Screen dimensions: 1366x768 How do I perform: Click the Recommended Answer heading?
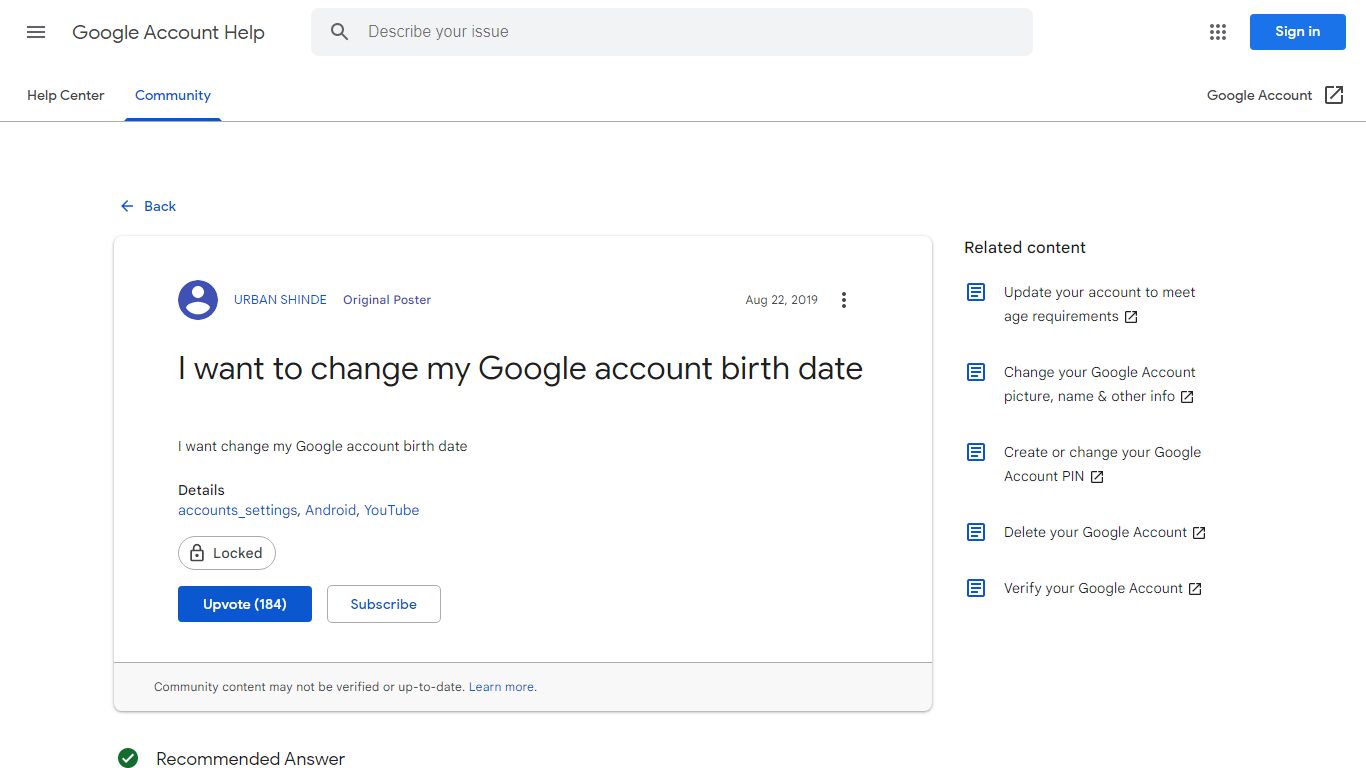point(250,759)
